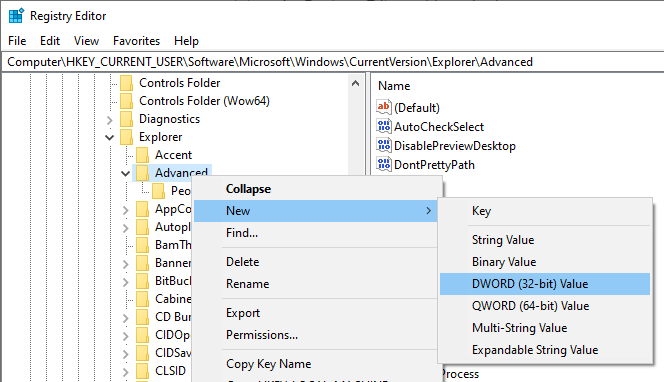Create a new String Value

(545, 240)
